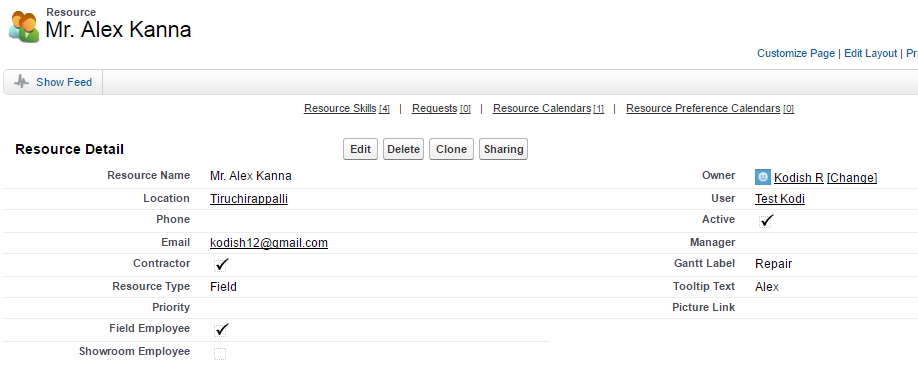Image resolution: width=918 pixels, height=378 pixels.
Task: Click the Delete button
Action: 403,149
